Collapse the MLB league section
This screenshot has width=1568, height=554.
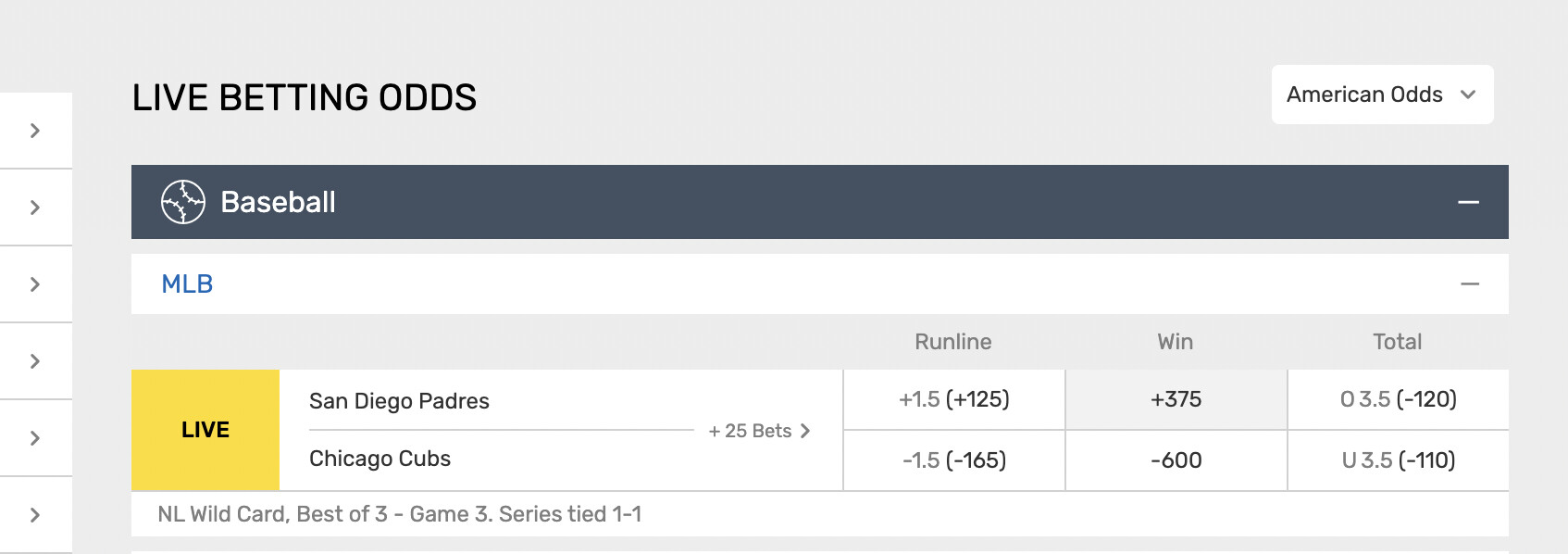click(x=1470, y=284)
